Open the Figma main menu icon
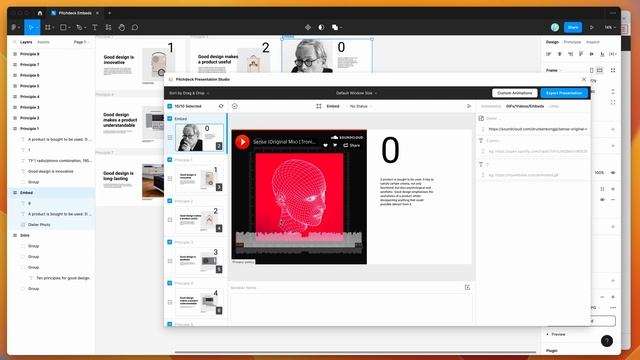The image size is (640, 360). pos(13,27)
